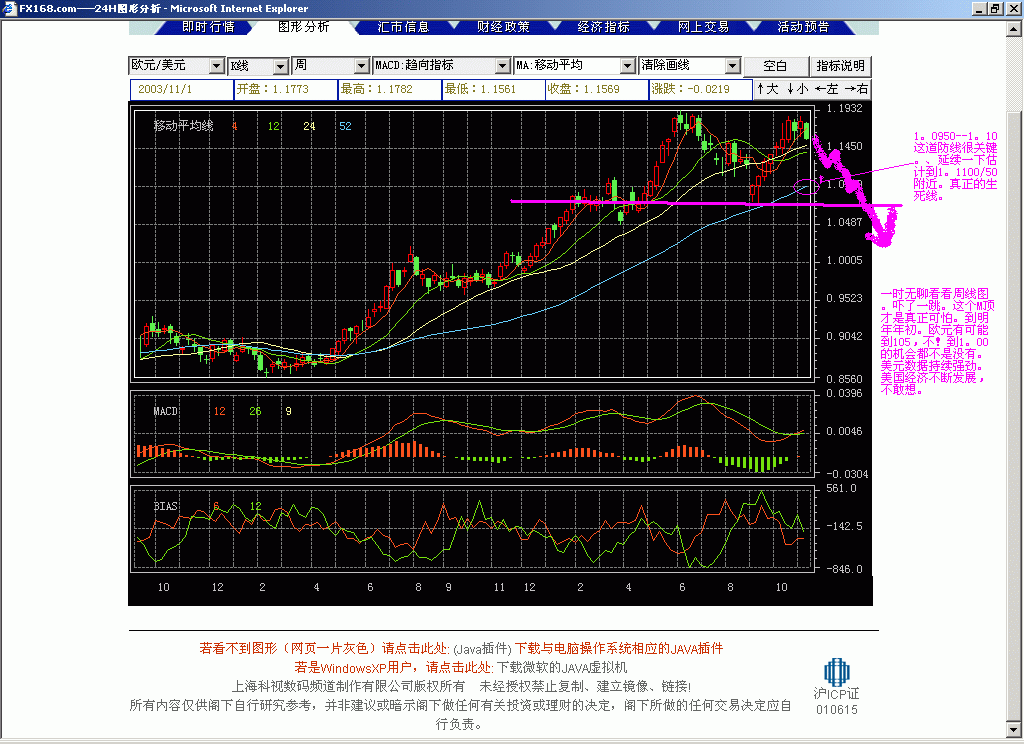Open the 汇市信息 tab
Viewport: 1024px width, 744px height.
tap(403, 27)
